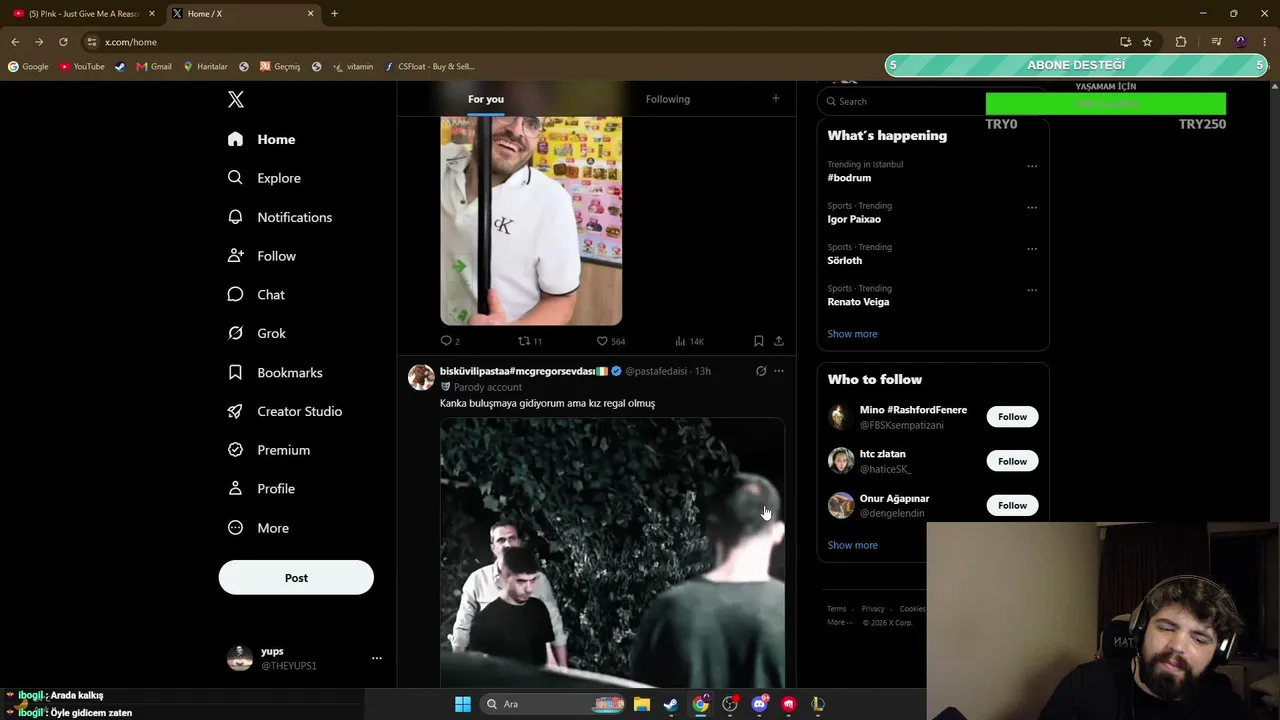Open more options on pastafedaisi's post
1280x720 pixels.
pos(779,371)
